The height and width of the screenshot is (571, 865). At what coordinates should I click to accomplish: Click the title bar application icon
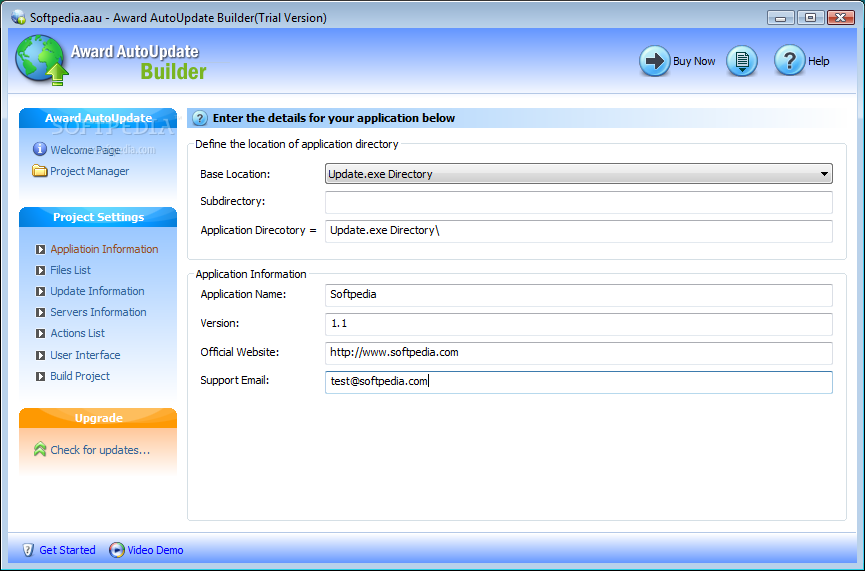[18, 17]
